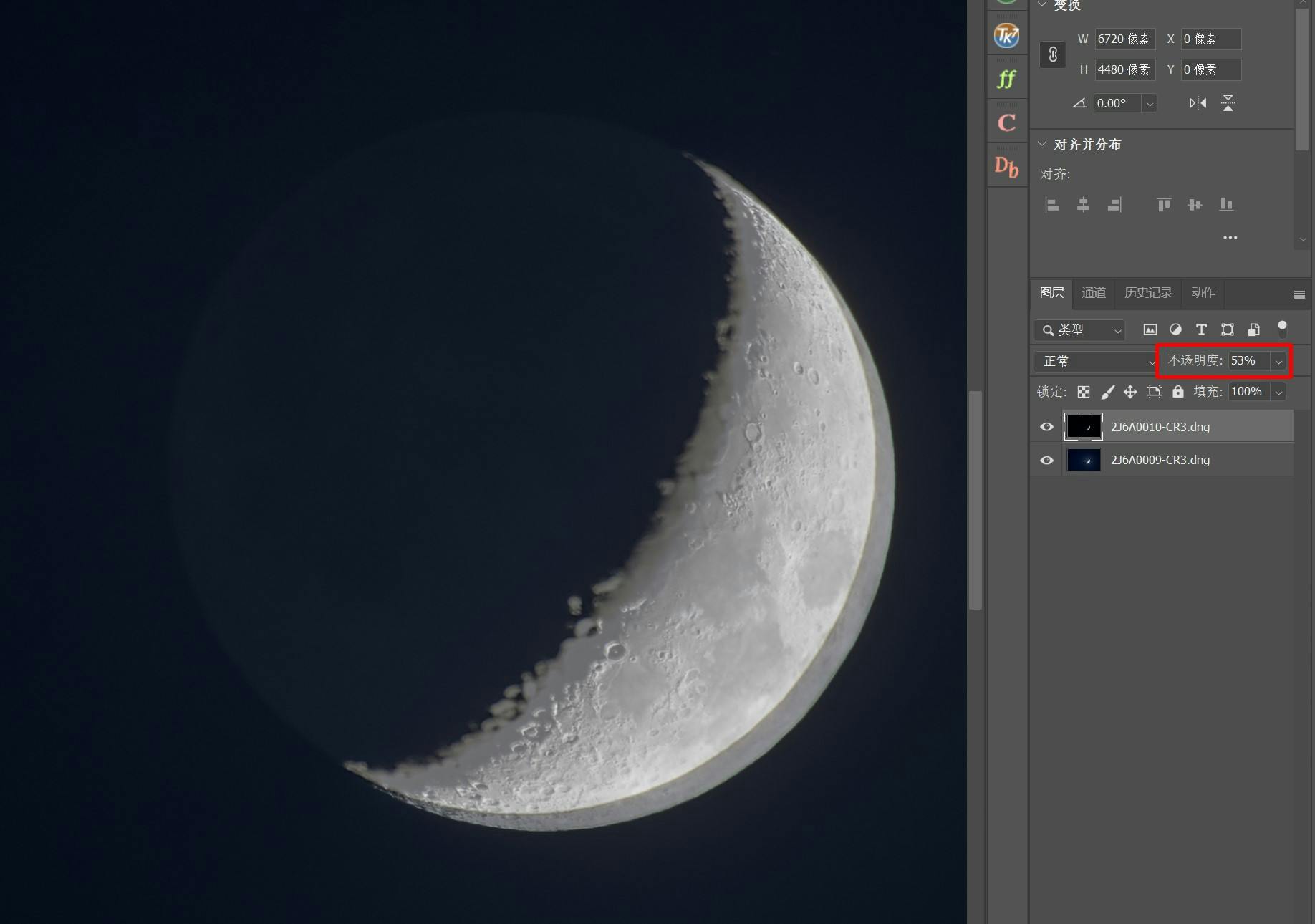Open the Db plugin panel icon
The width and height of the screenshot is (1315, 924).
(x=1006, y=167)
